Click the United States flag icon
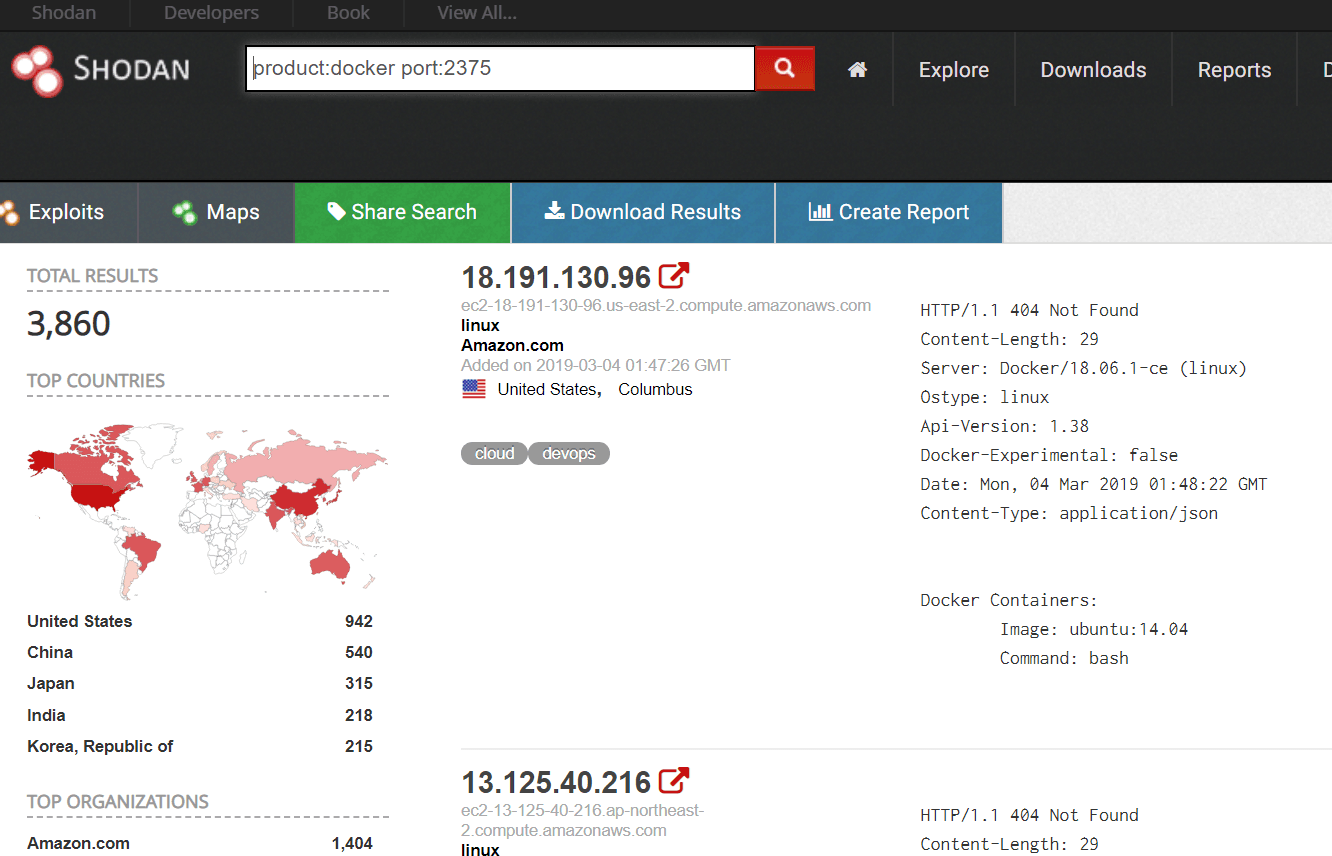The width and height of the screenshot is (1332, 856). 474,390
